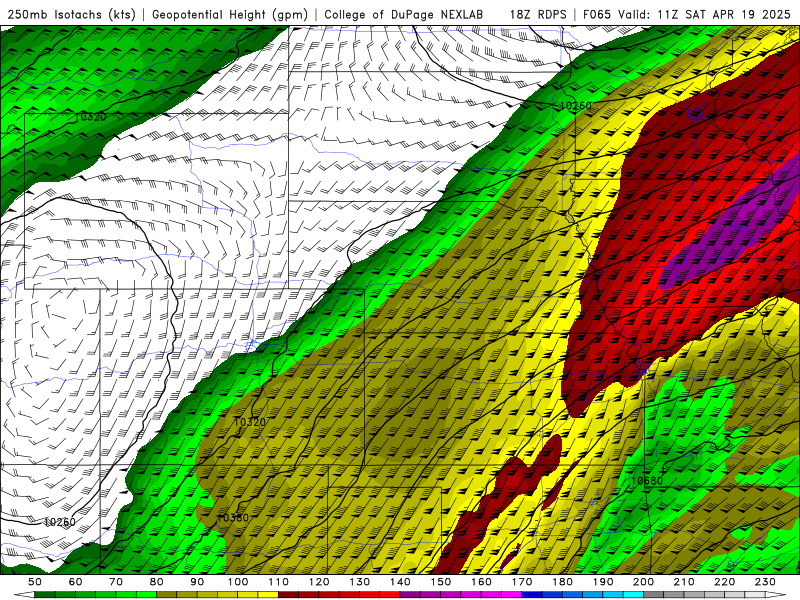Click the '250mb Isotachs (kts)' title text
Screen dimensions: 800x600
point(71,14)
